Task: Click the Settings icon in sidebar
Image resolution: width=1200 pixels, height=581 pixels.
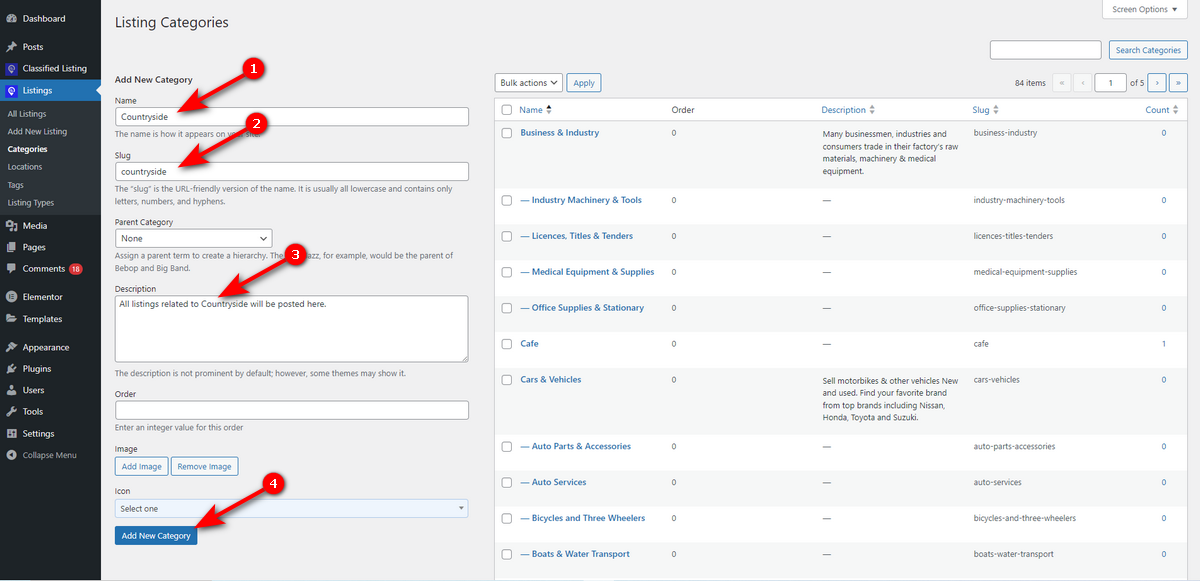Action: pos(11,434)
